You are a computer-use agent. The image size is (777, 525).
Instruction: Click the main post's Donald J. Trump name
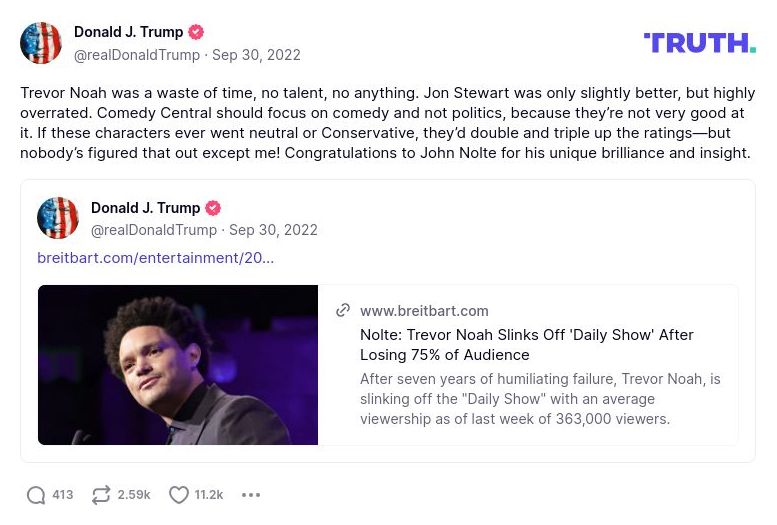click(128, 32)
